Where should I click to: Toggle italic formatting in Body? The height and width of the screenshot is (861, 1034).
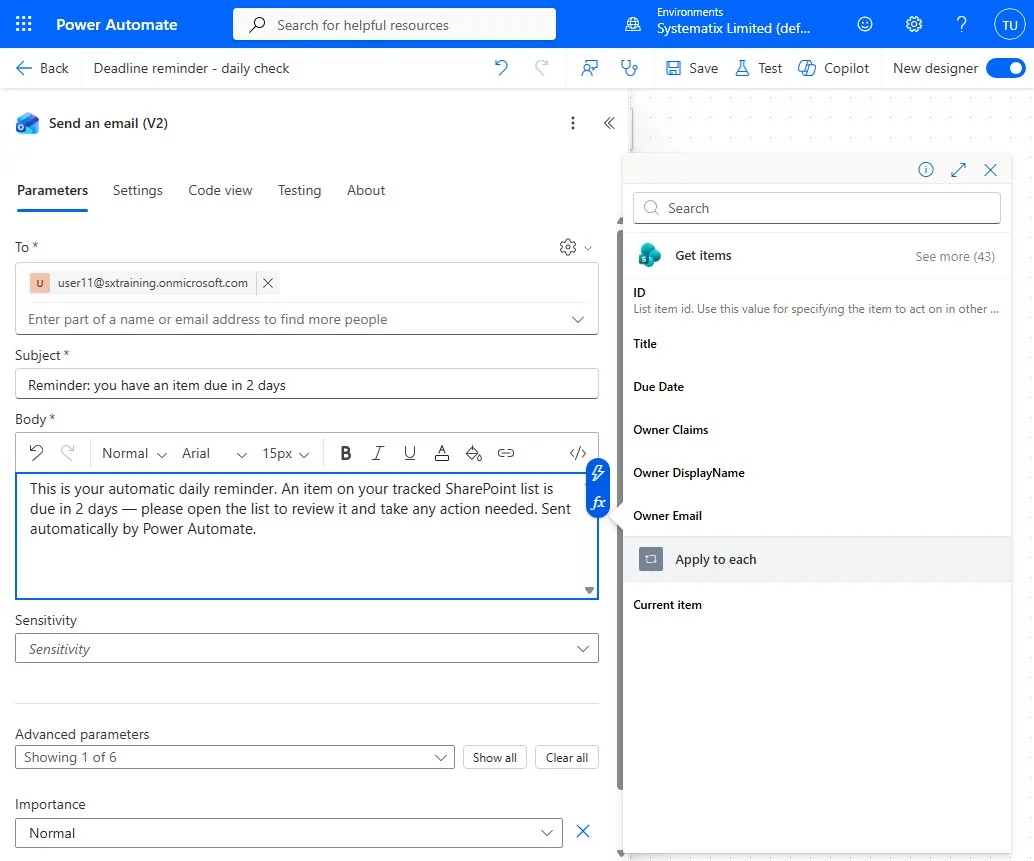pyautogui.click(x=377, y=453)
